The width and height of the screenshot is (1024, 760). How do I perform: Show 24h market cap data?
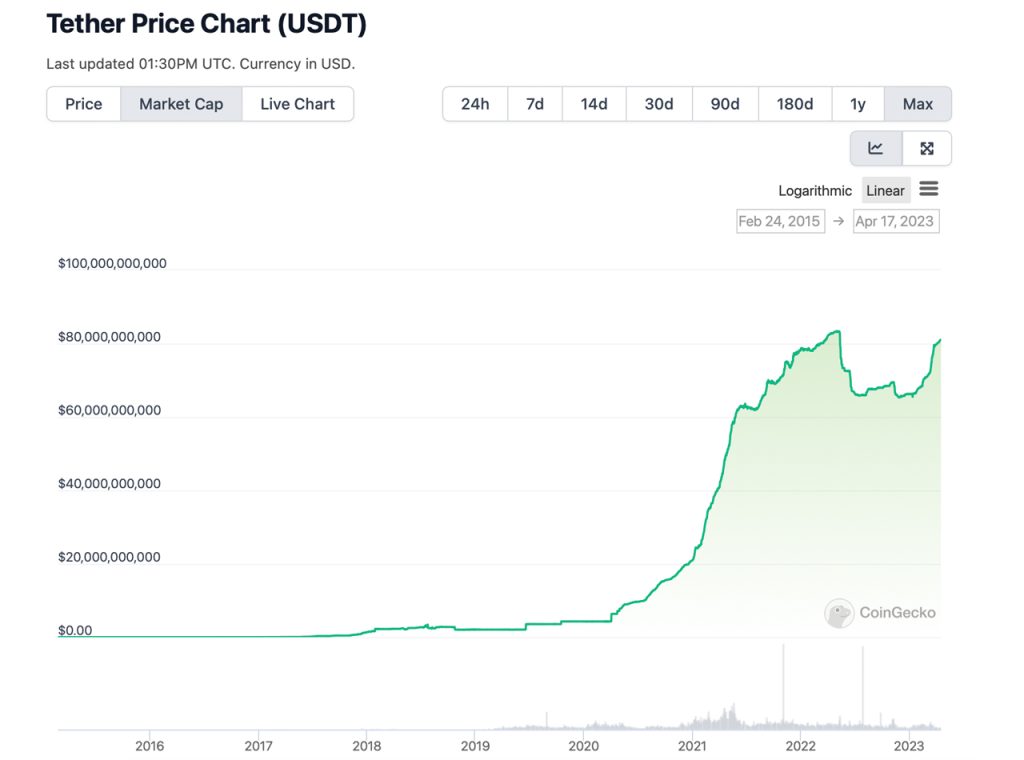click(x=474, y=103)
